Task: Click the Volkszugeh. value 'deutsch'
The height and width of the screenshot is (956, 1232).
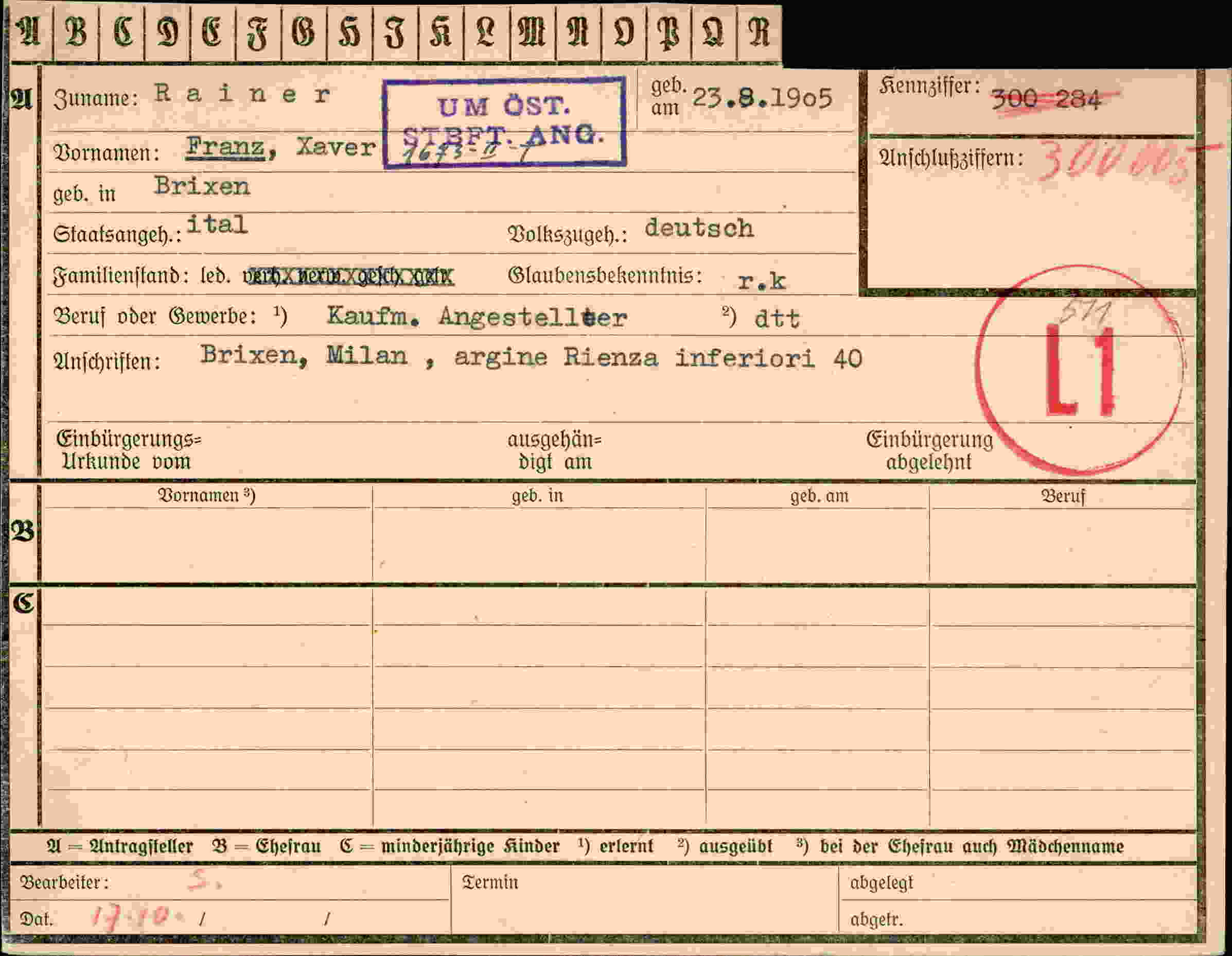Action: click(x=699, y=228)
